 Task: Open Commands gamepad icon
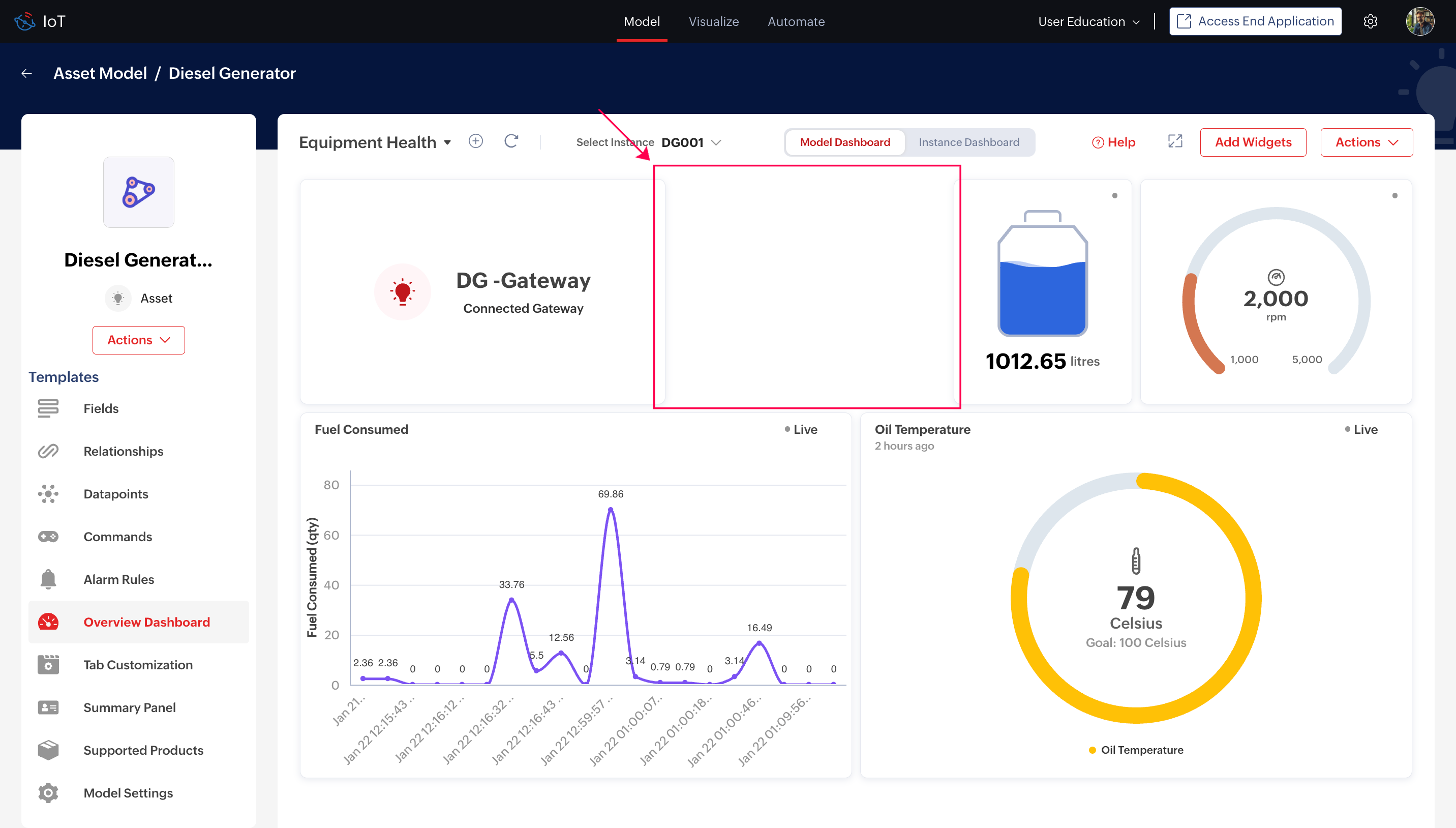coord(48,536)
